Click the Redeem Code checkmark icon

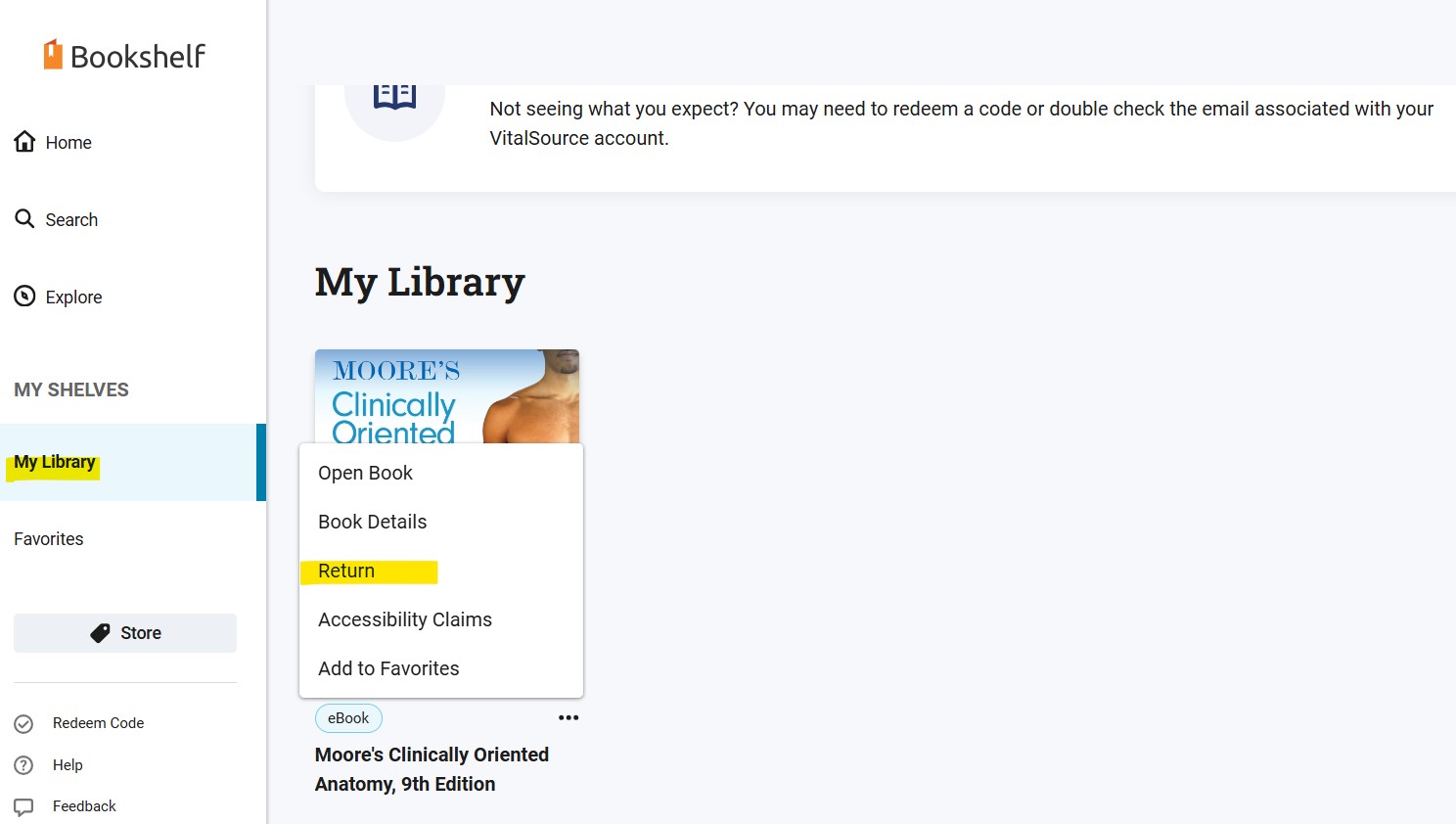(23, 723)
